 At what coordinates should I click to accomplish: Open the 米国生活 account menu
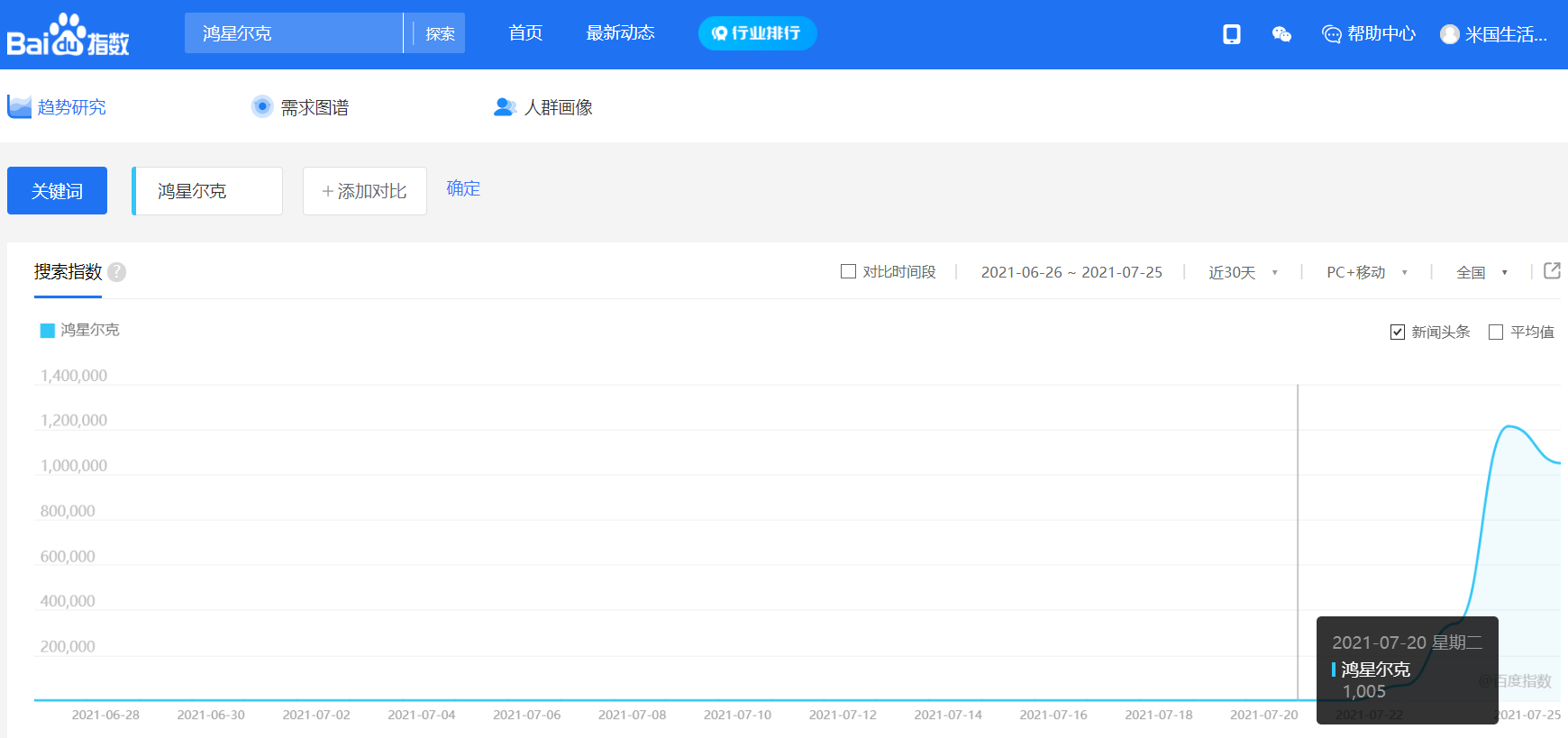[x=1505, y=34]
